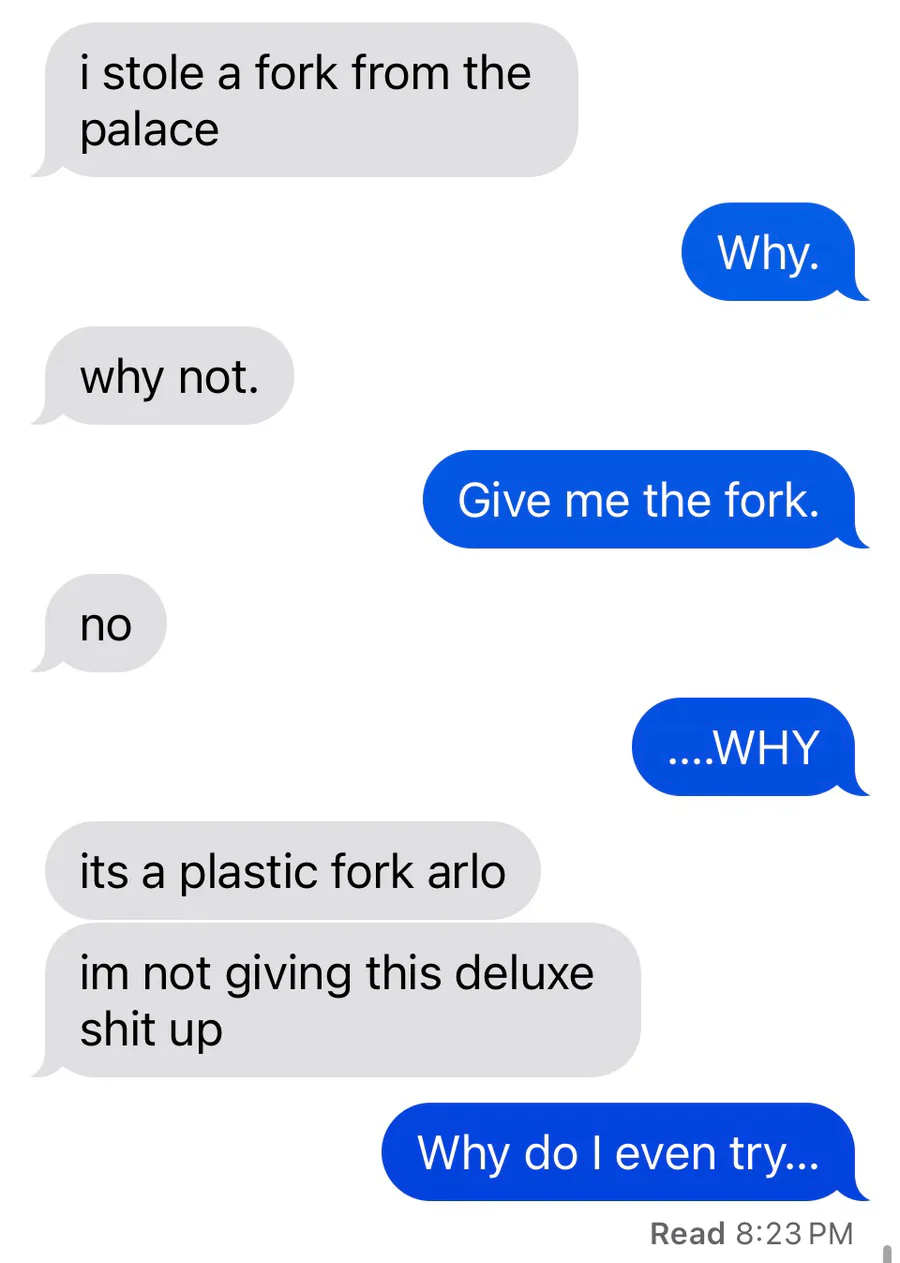Click the 8:23 PM timestamp
The image size is (900, 1263).
point(794,1233)
